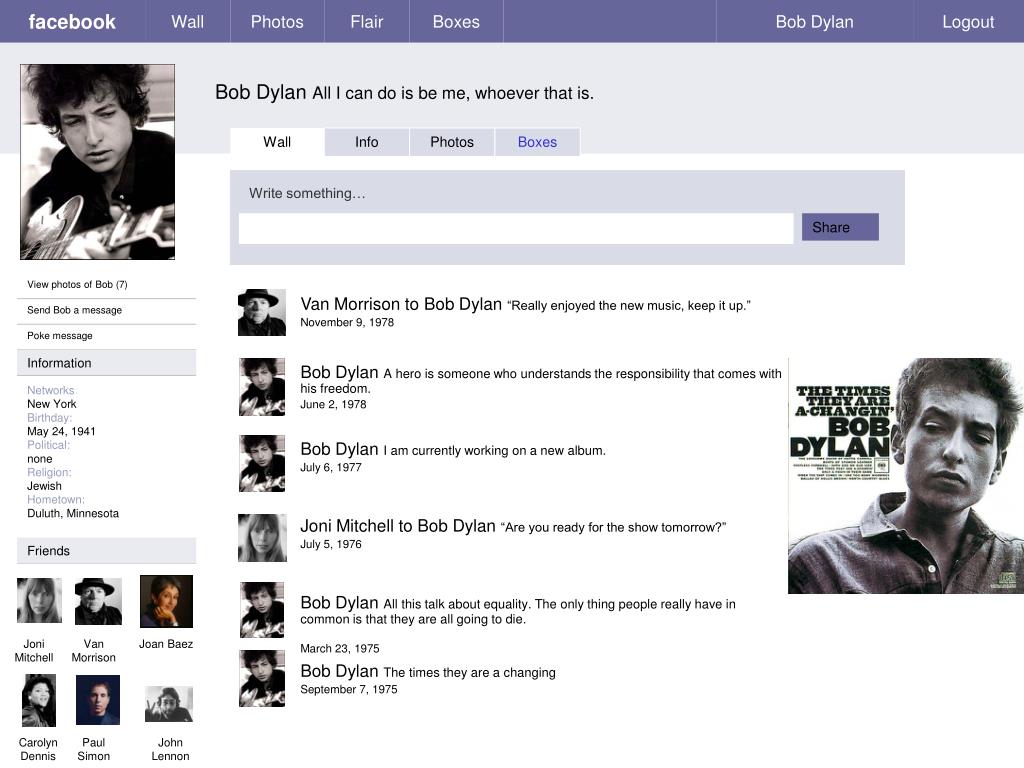Click Joni Mitchell friend photo
The image size is (1024, 768).
[39, 600]
